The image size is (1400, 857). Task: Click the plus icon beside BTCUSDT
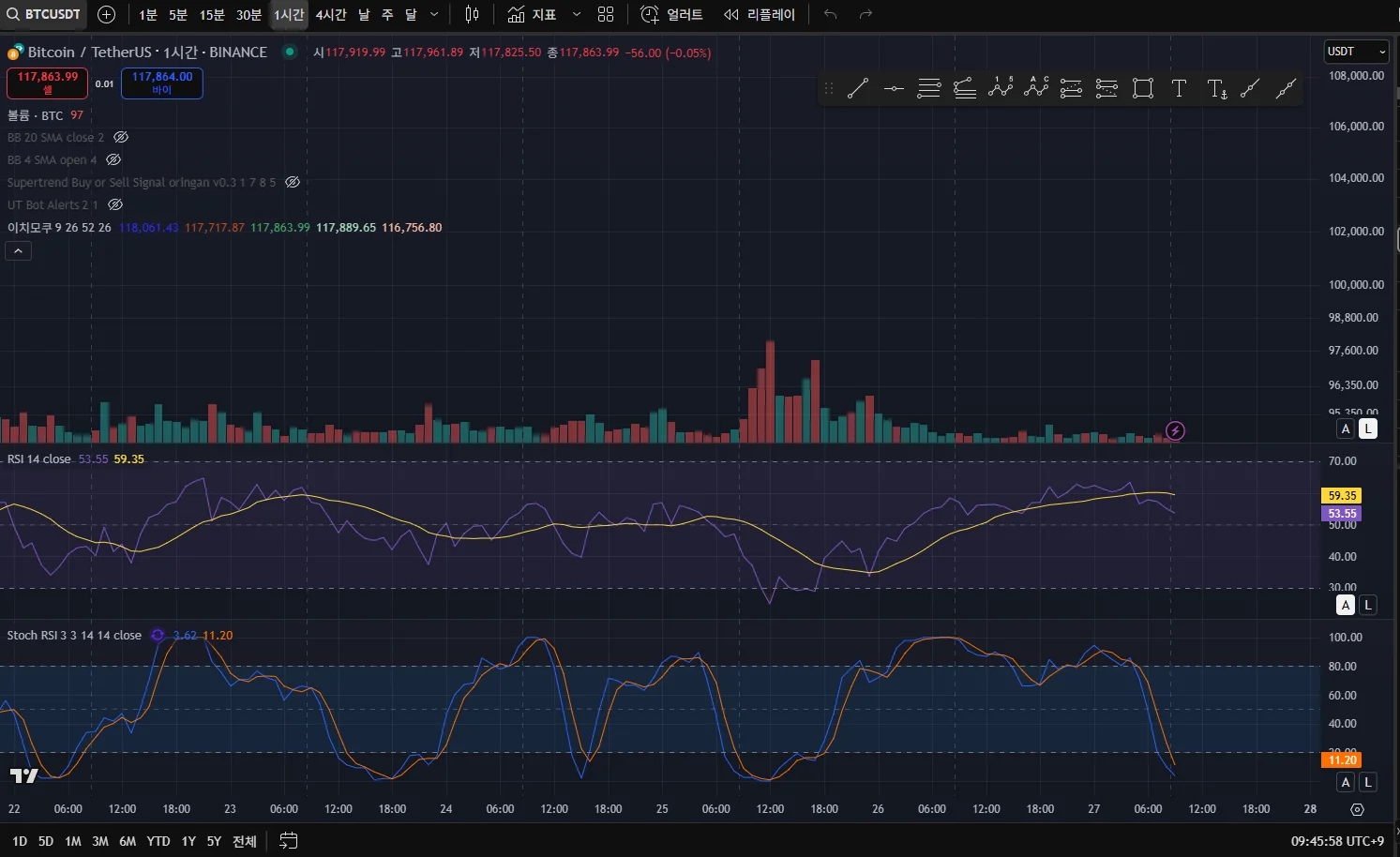click(x=107, y=14)
